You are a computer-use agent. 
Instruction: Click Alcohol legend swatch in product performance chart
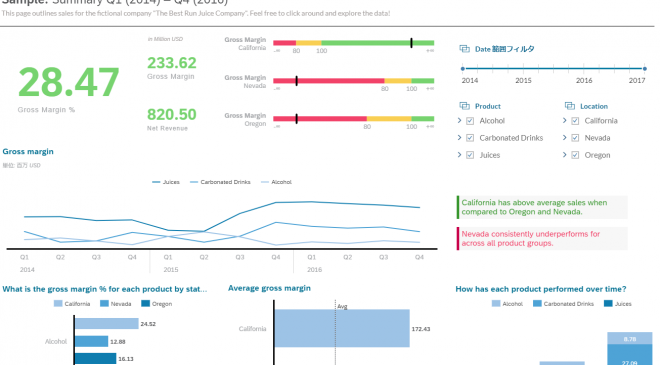[496, 304]
